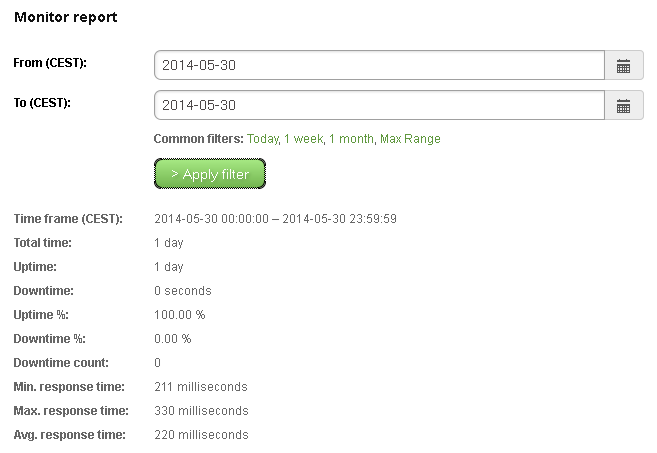Image resolution: width=657 pixels, height=453 pixels.
Task: Open the From date calendar picker
Action: [x=624, y=66]
